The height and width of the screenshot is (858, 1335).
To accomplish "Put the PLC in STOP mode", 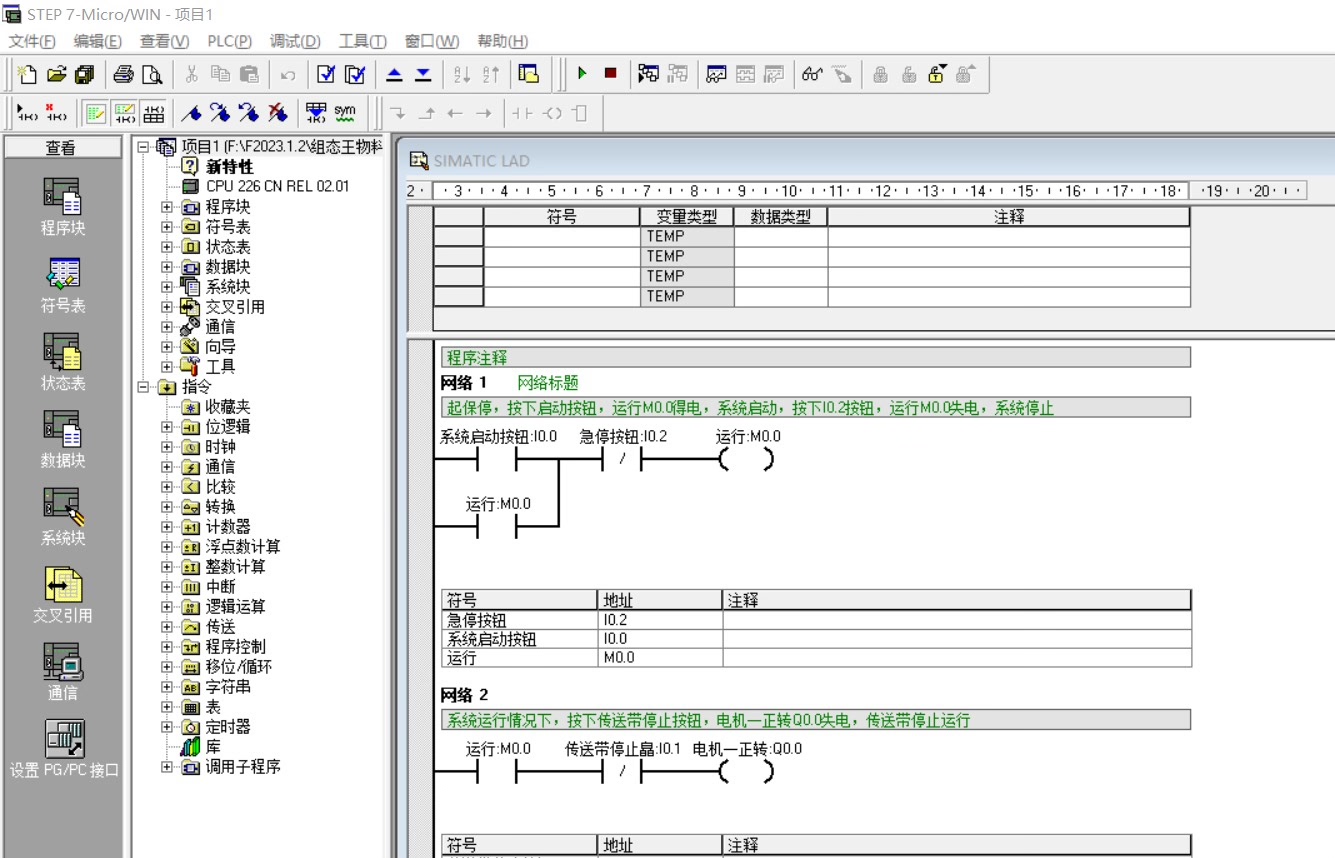I will pyautogui.click(x=610, y=74).
